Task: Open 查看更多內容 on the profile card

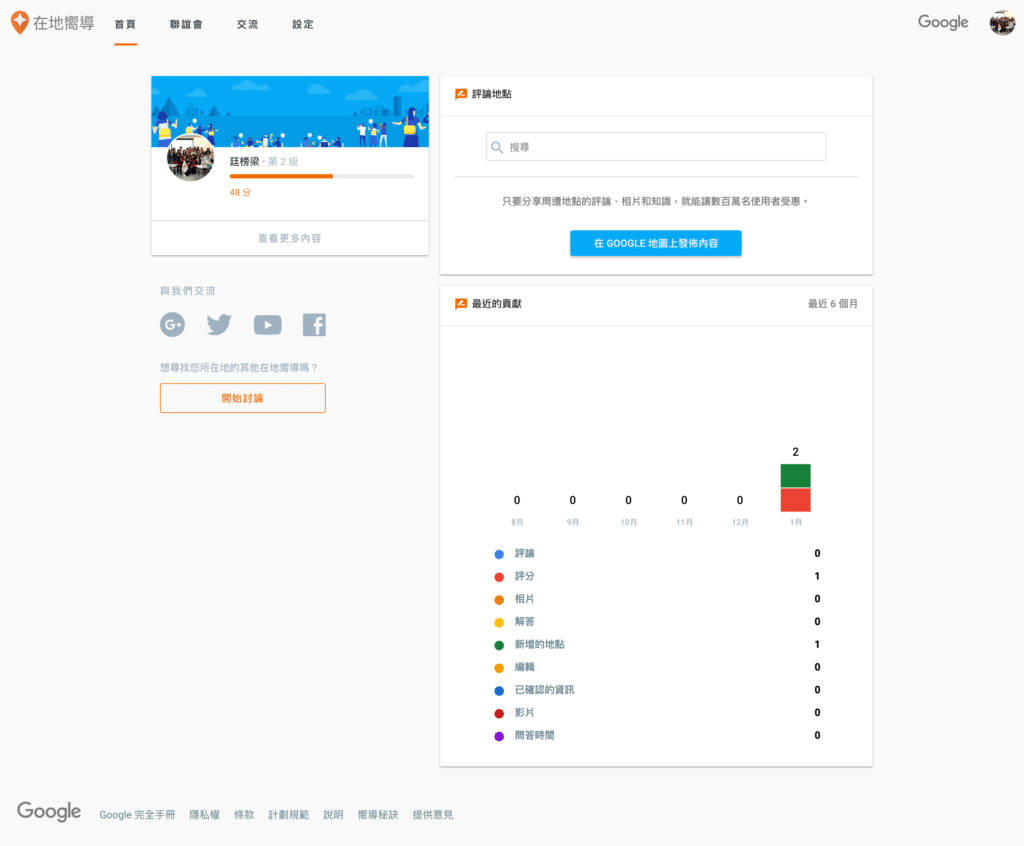Action: tap(290, 238)
